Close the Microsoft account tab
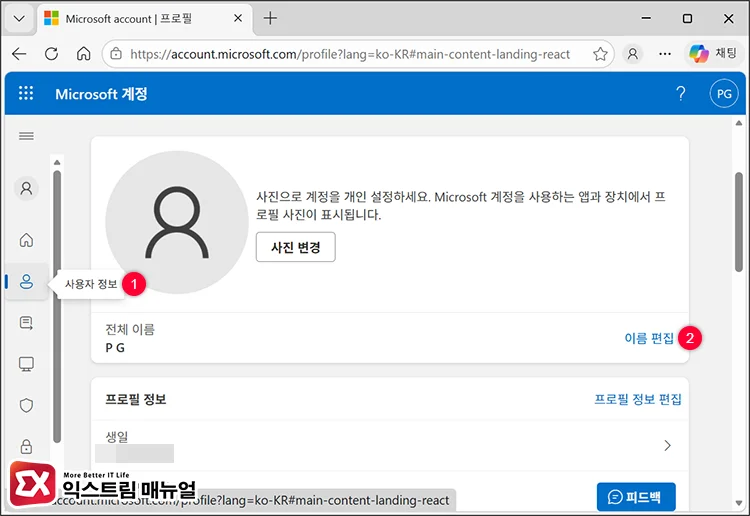The width and height of the screenshot is (750, 516). (x=238, y=18)
